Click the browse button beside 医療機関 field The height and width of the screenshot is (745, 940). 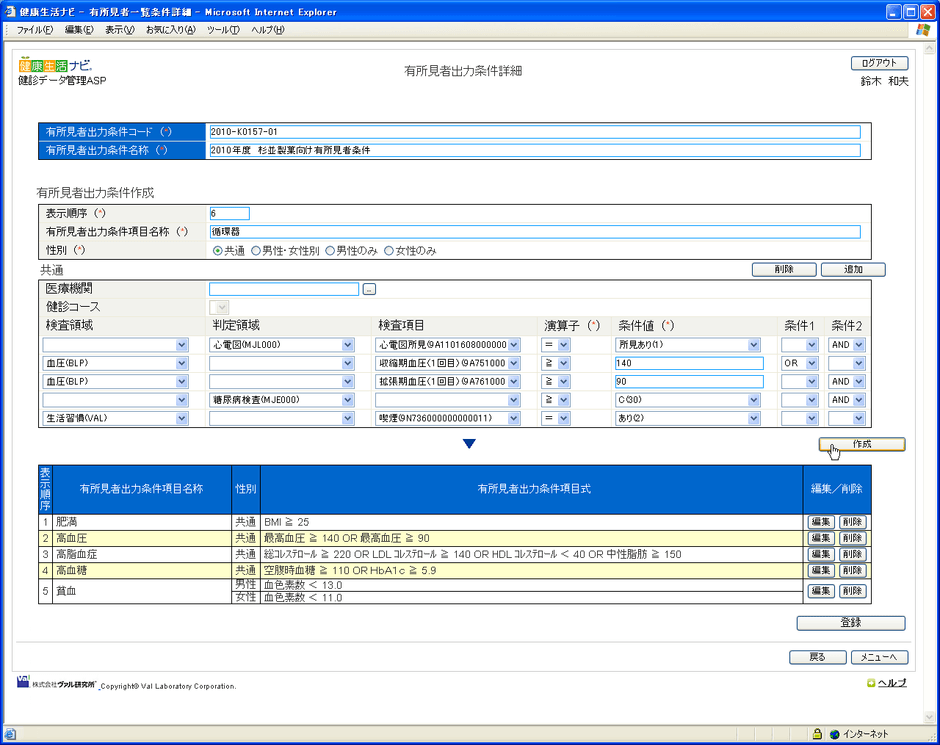[369, 289]
